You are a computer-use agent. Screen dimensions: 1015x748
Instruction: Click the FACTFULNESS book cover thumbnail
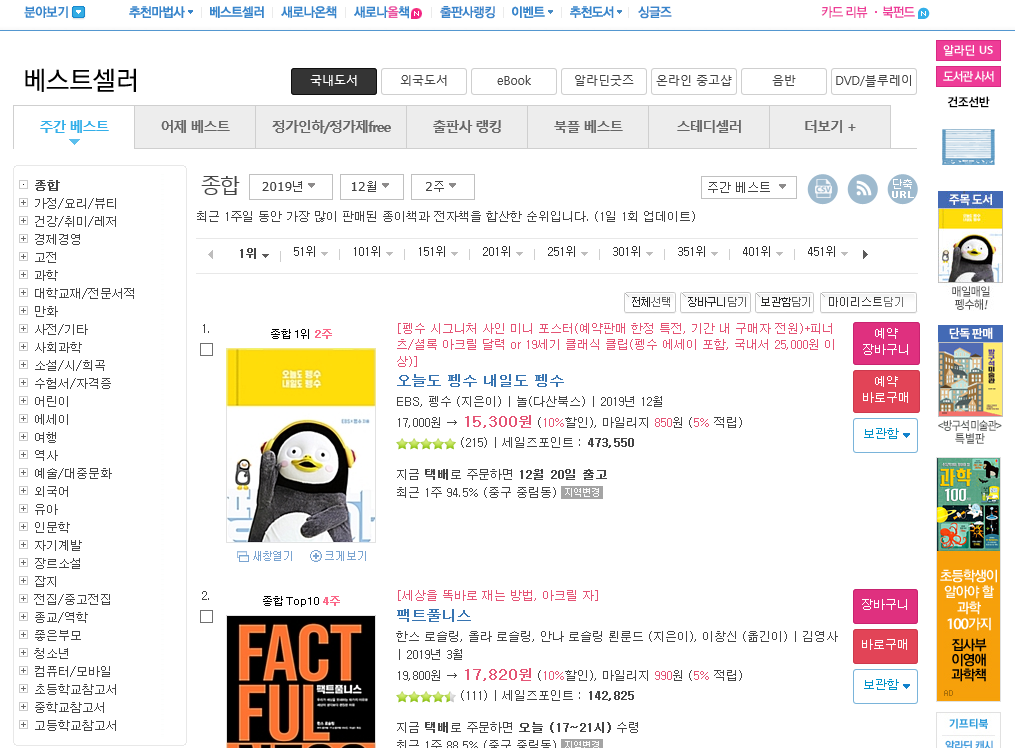(301, 681)
